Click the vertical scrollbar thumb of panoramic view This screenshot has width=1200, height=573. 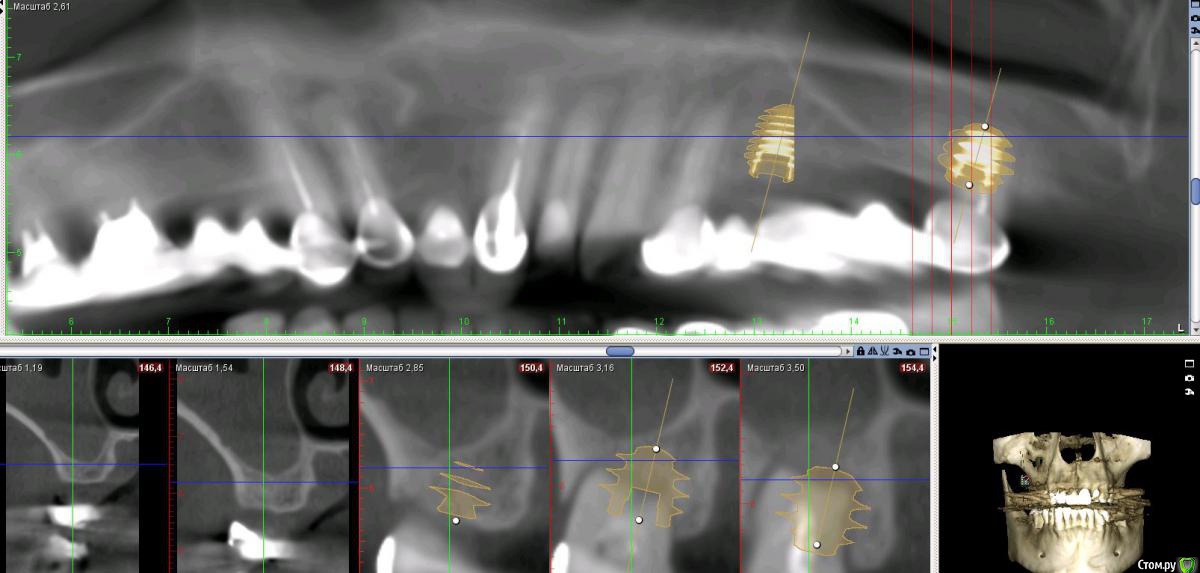click(1194, 190)
